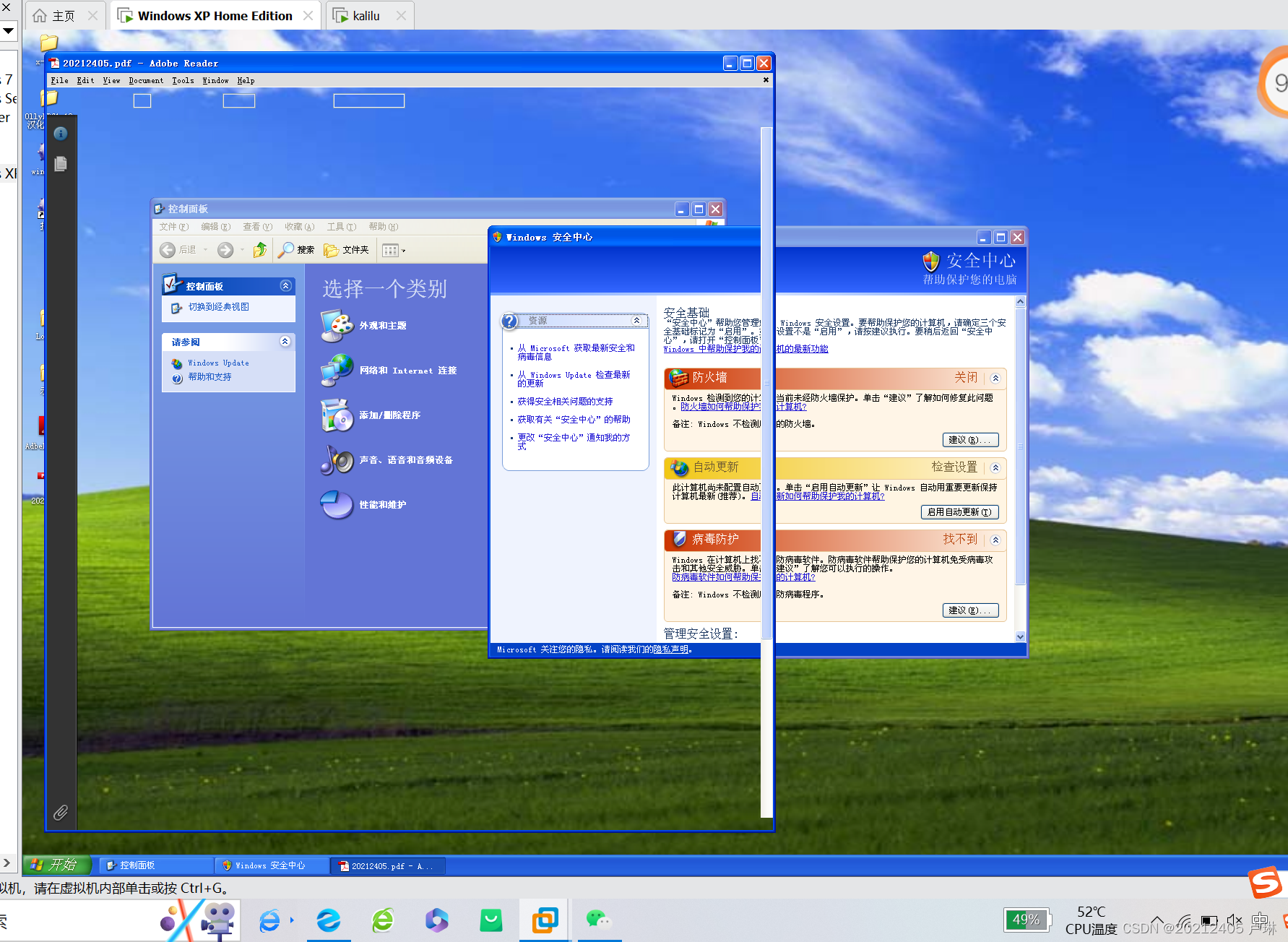
Task: Click 启用自动更新 button
Action: pyautogui.click(x=960, y=512)
